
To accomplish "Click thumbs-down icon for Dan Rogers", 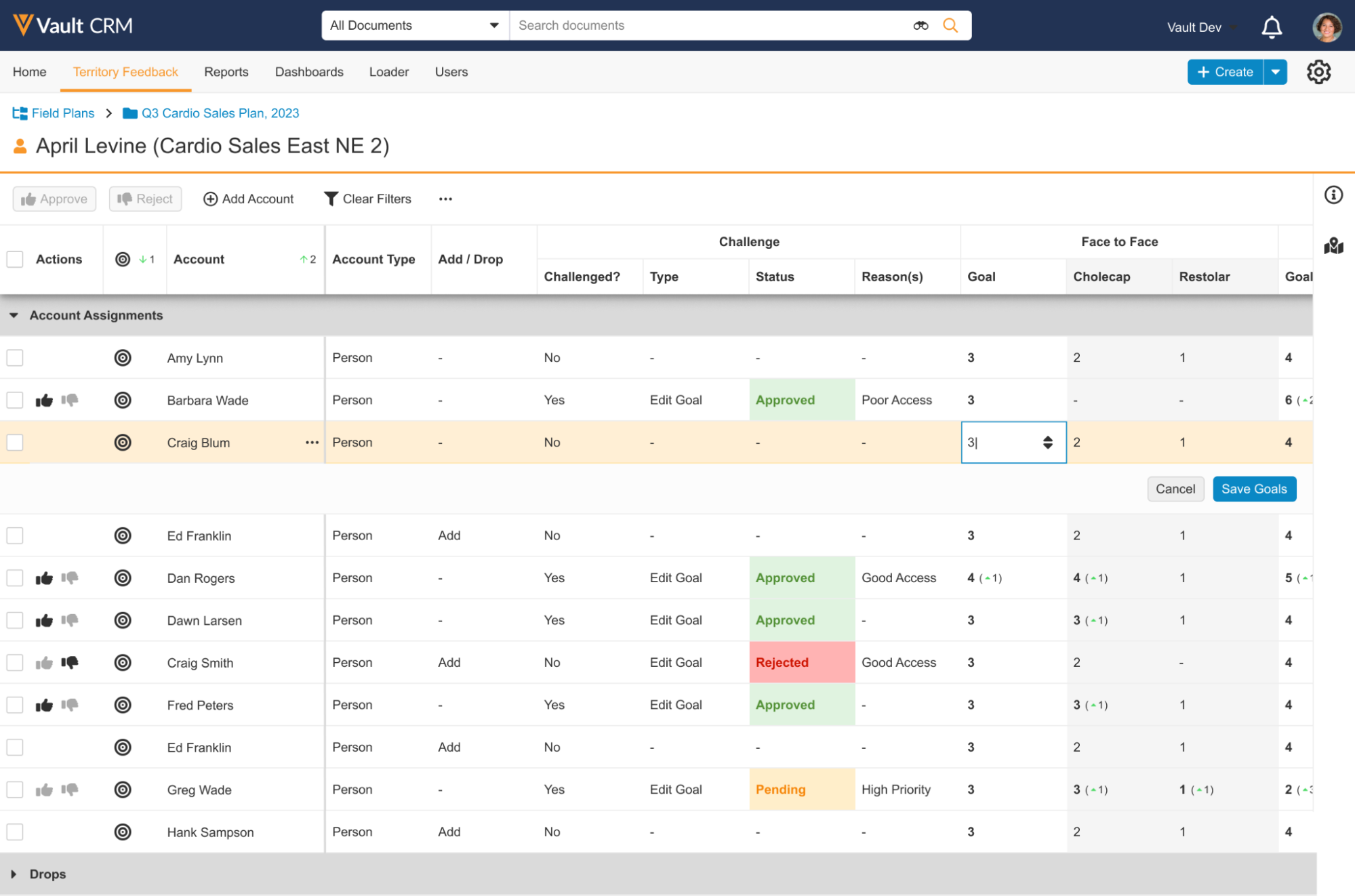I will pyautogui.click(x=70, y=578).
